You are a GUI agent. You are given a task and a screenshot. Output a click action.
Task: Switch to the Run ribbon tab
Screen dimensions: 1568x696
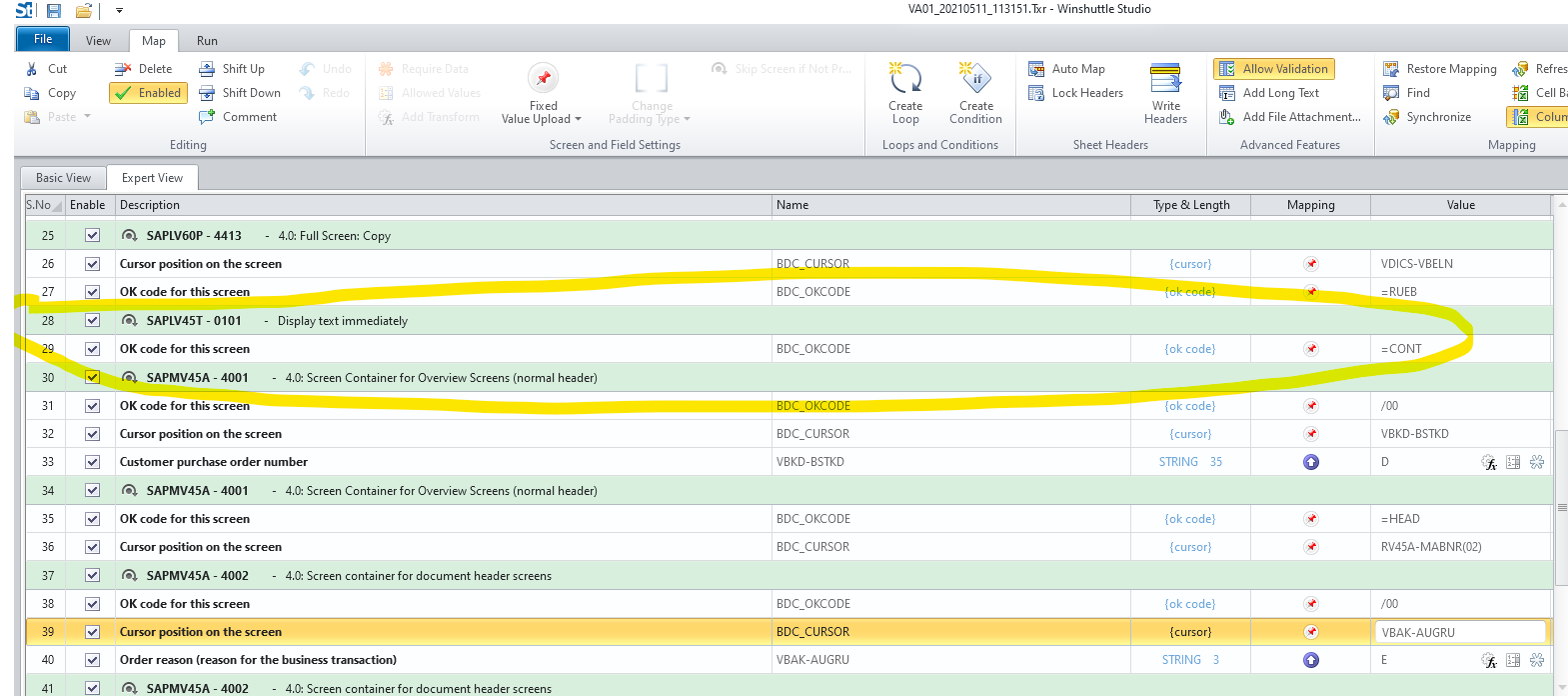pos(207,41)
